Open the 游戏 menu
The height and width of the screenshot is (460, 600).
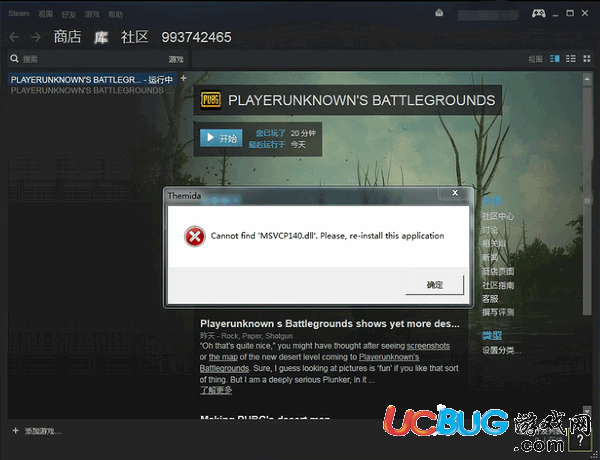coord(92,14)
